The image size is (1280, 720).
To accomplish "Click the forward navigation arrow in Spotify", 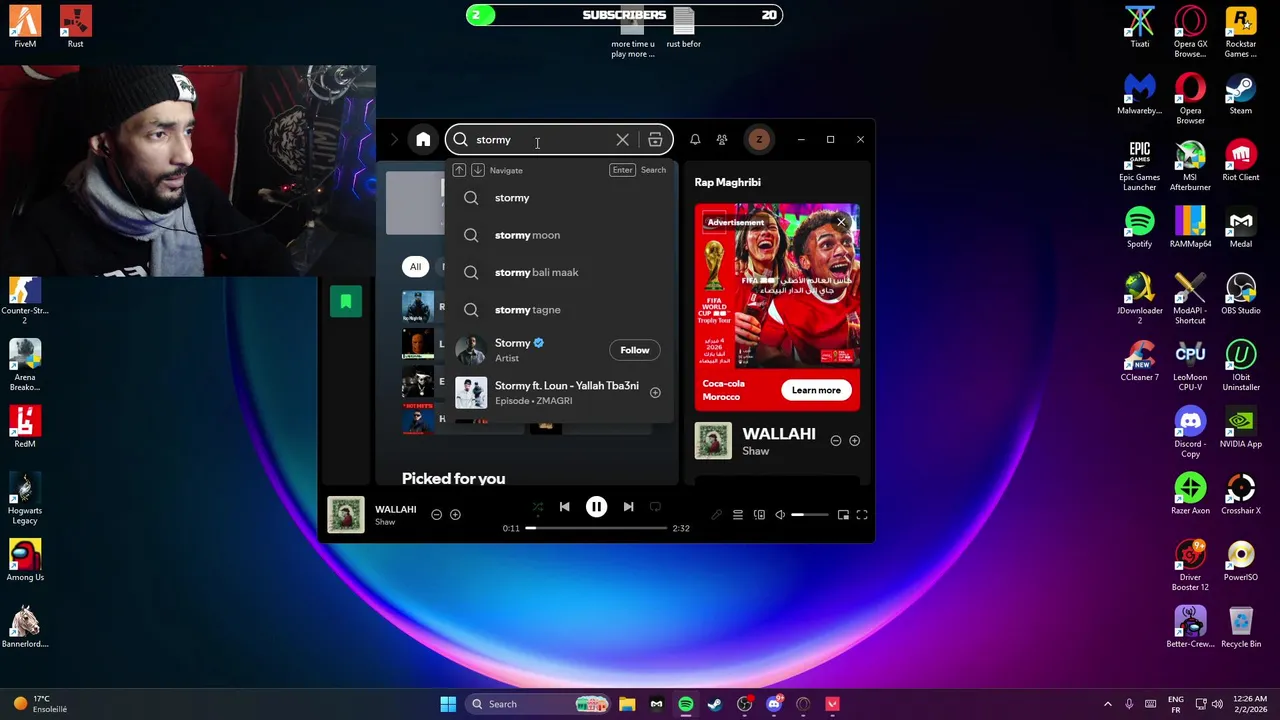I will [x=394, y=140].
